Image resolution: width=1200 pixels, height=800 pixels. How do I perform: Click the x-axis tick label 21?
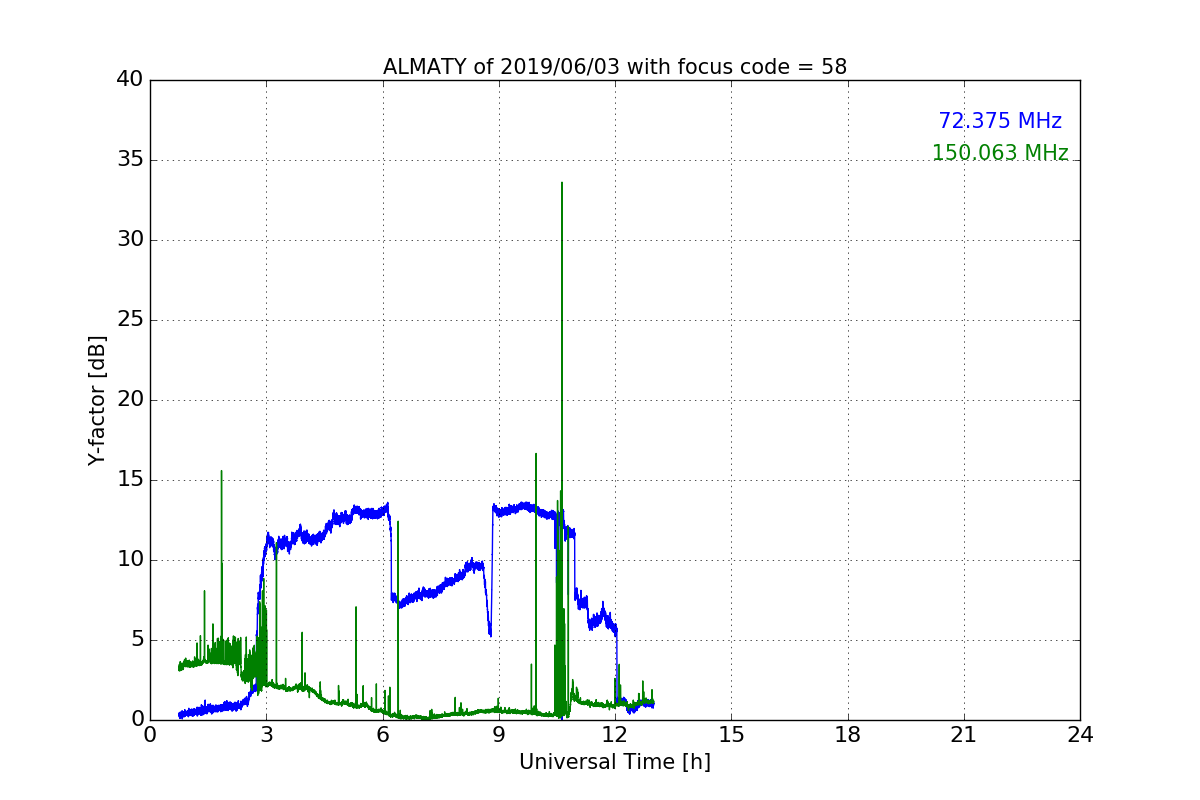pos(964,735)
